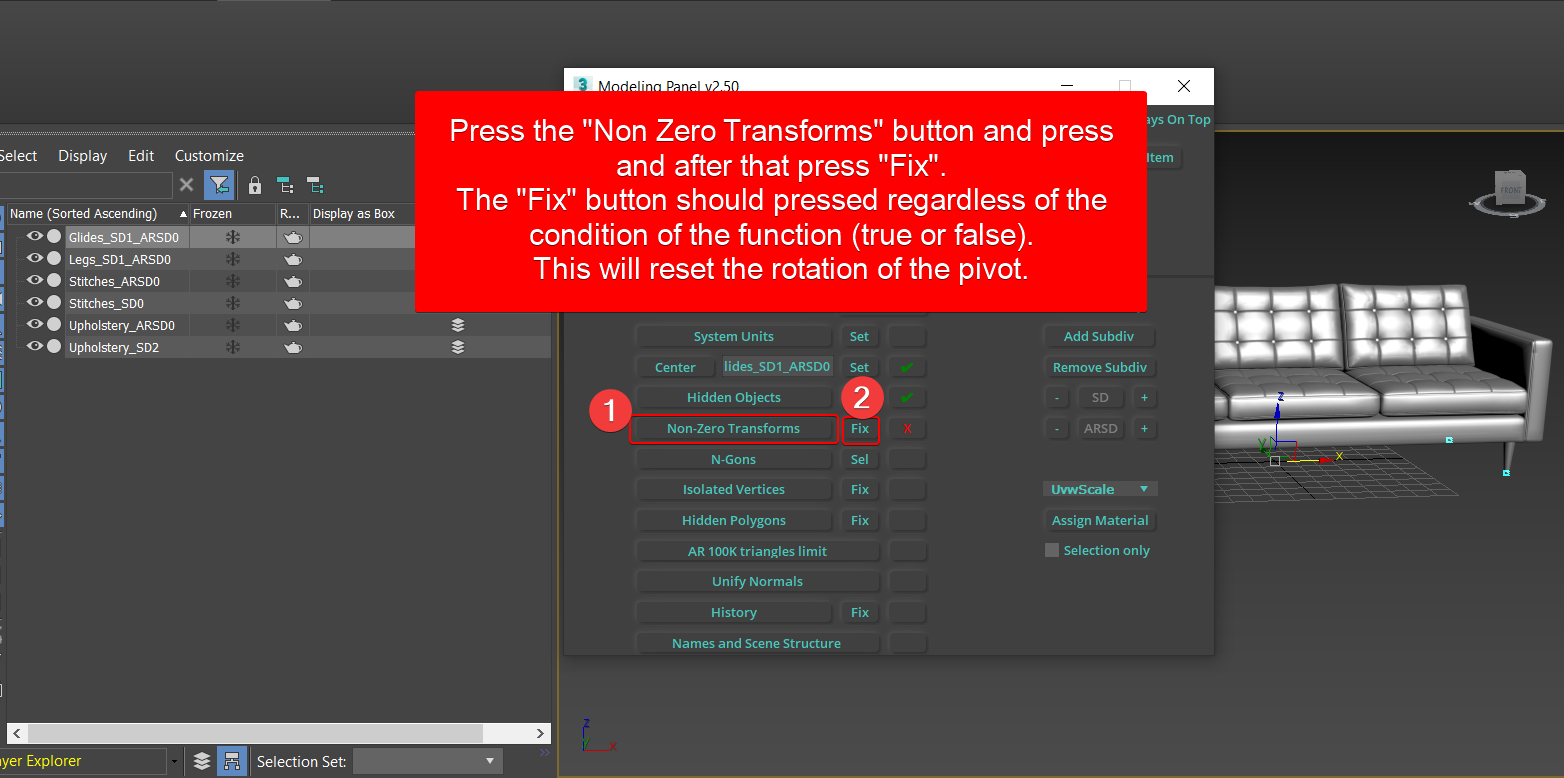The width and height of the screenshot is (1564, 778).
Task: Clear the search field with X icon
Action: (187, 185)
